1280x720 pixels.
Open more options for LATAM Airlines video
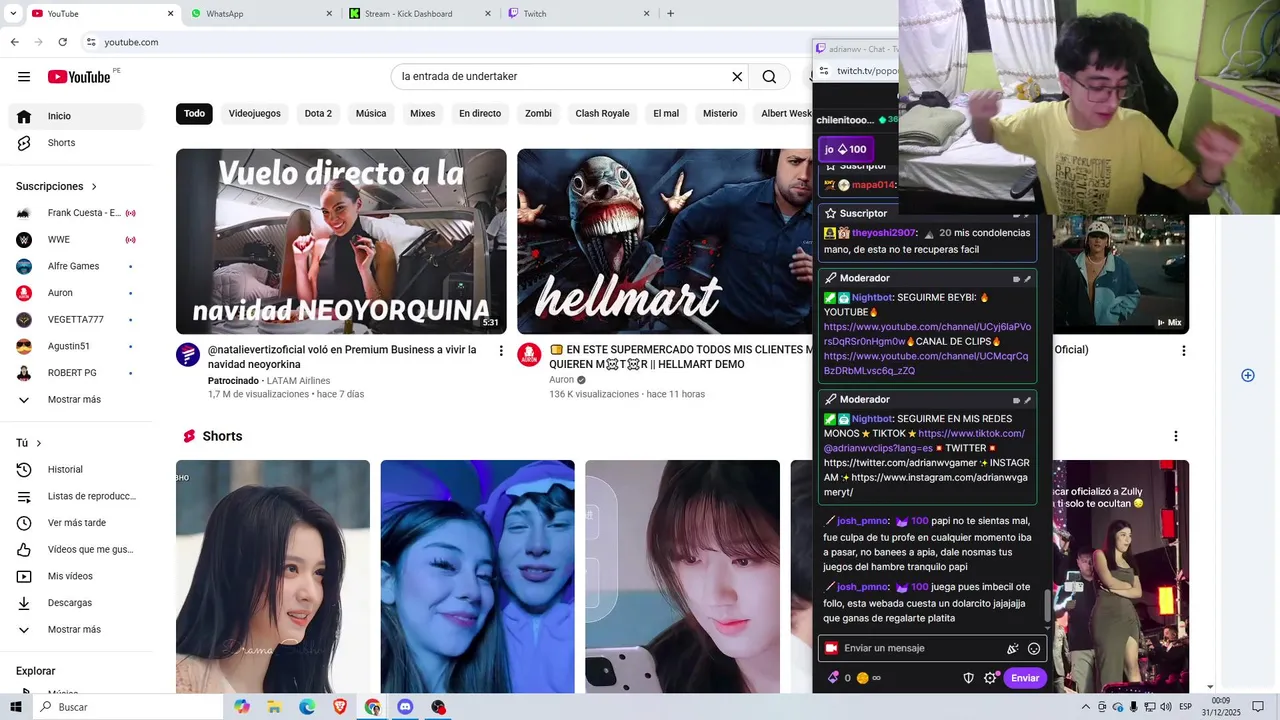[501, 351]
